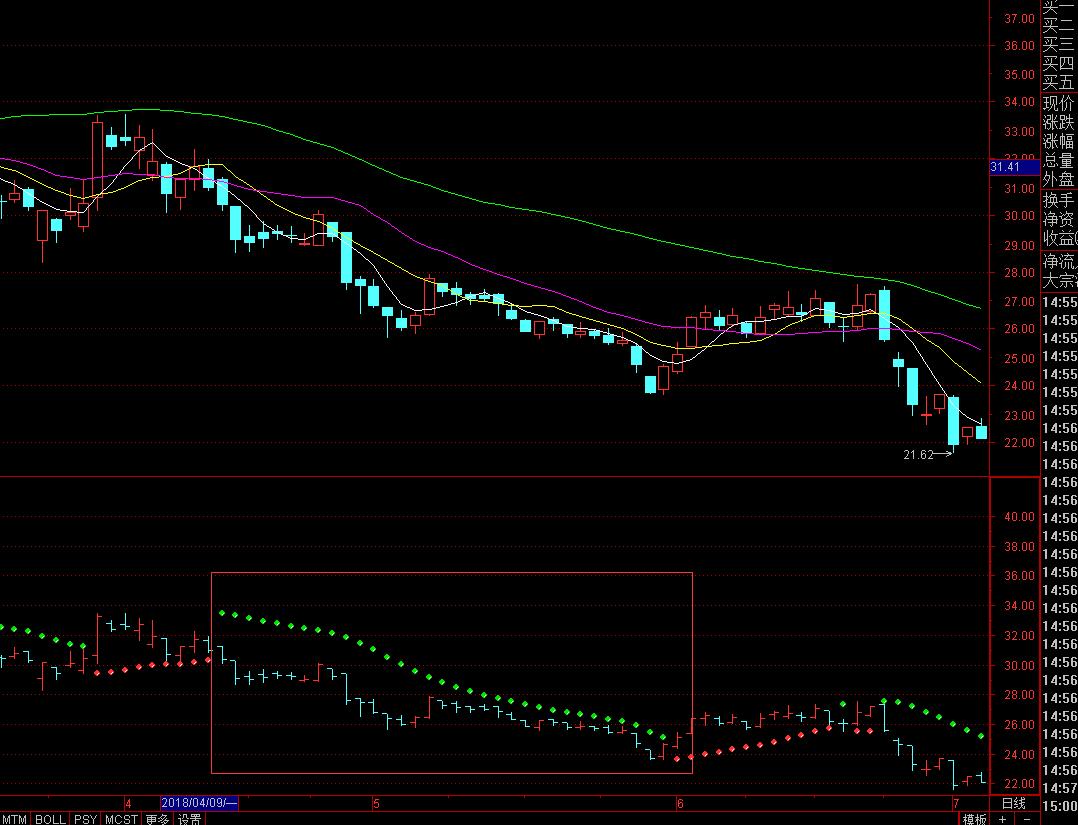Image resolution: width=1078 pixels, height=825 pixels.
Task: Open the PSY indicator tab
Action: 86,819
